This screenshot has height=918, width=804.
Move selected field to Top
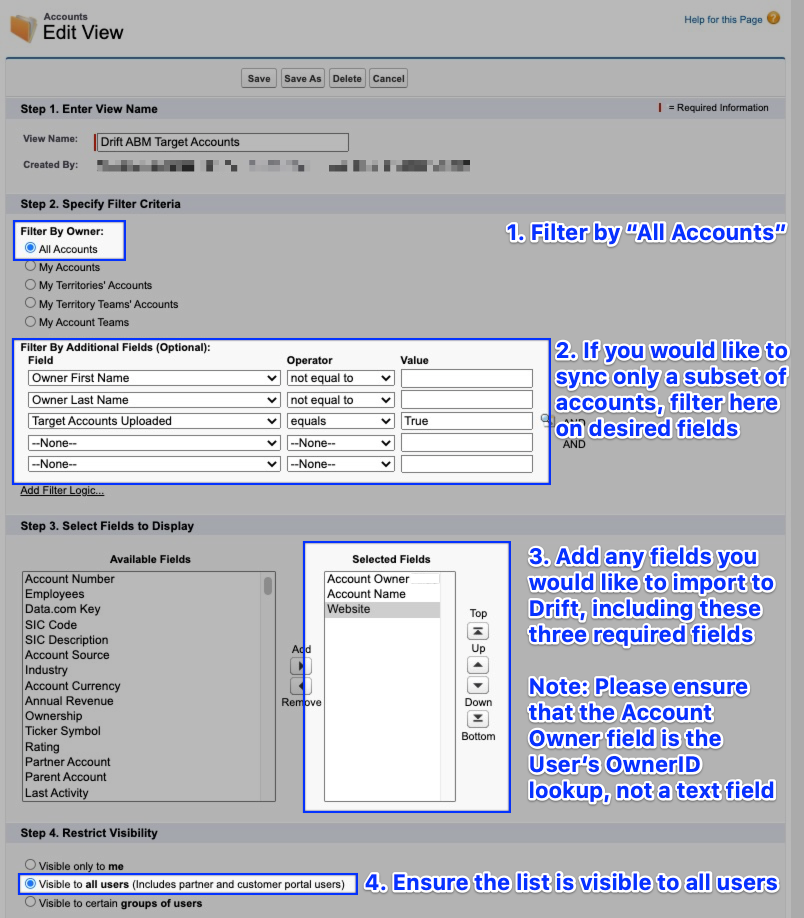(478, 631)
